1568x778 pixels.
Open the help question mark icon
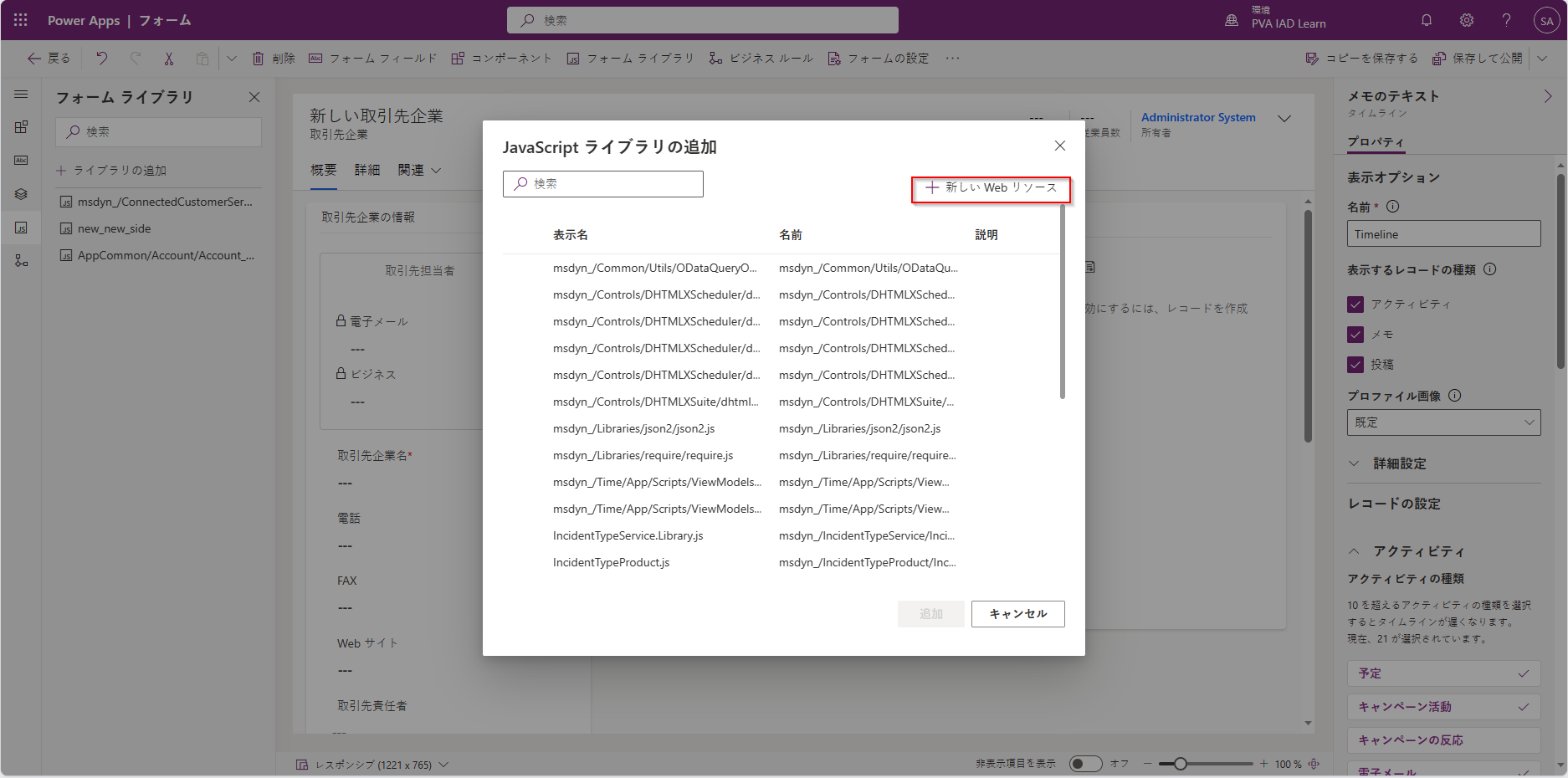[x=1507, y=20]
